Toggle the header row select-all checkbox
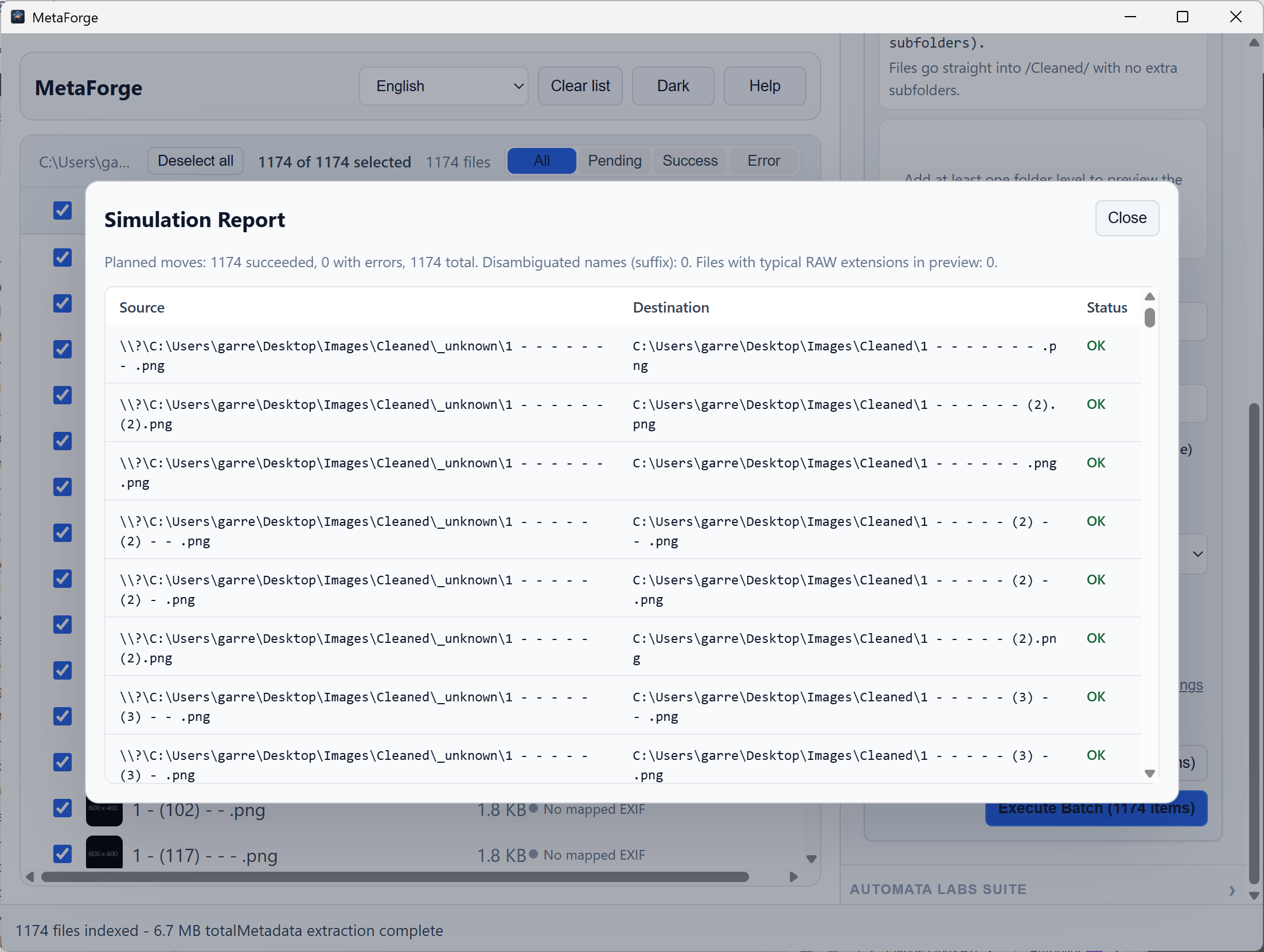The width and height of the screenshot is (1264, 952). (63, 210)
